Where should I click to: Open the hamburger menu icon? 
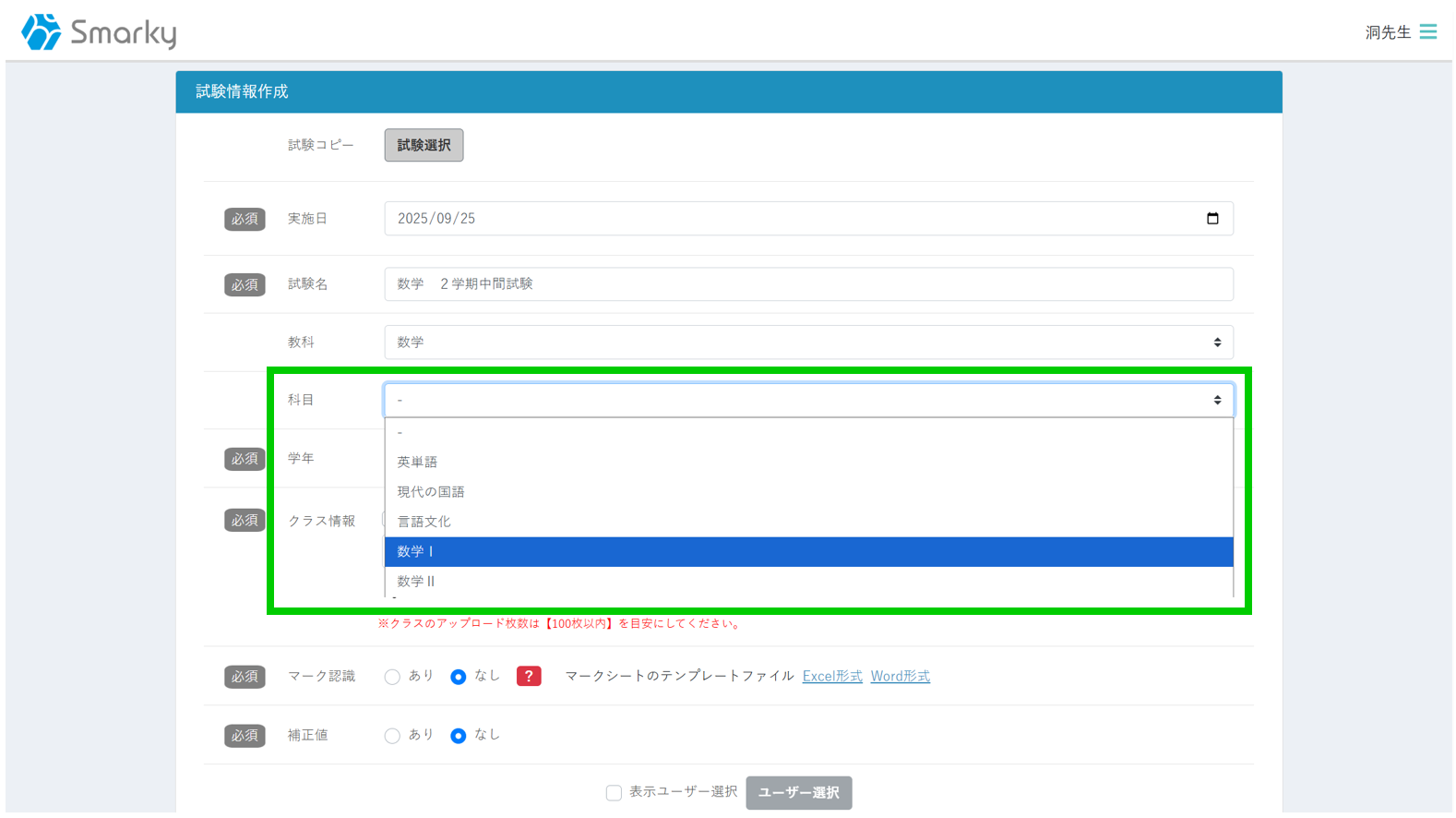tap(1428, 32)
